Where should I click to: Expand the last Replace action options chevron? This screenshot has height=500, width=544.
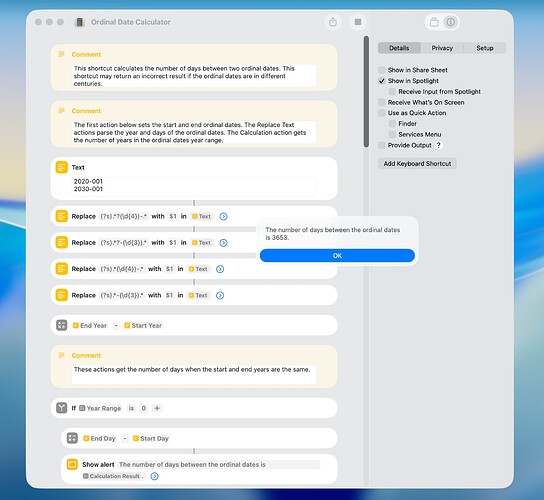[220, 295]
